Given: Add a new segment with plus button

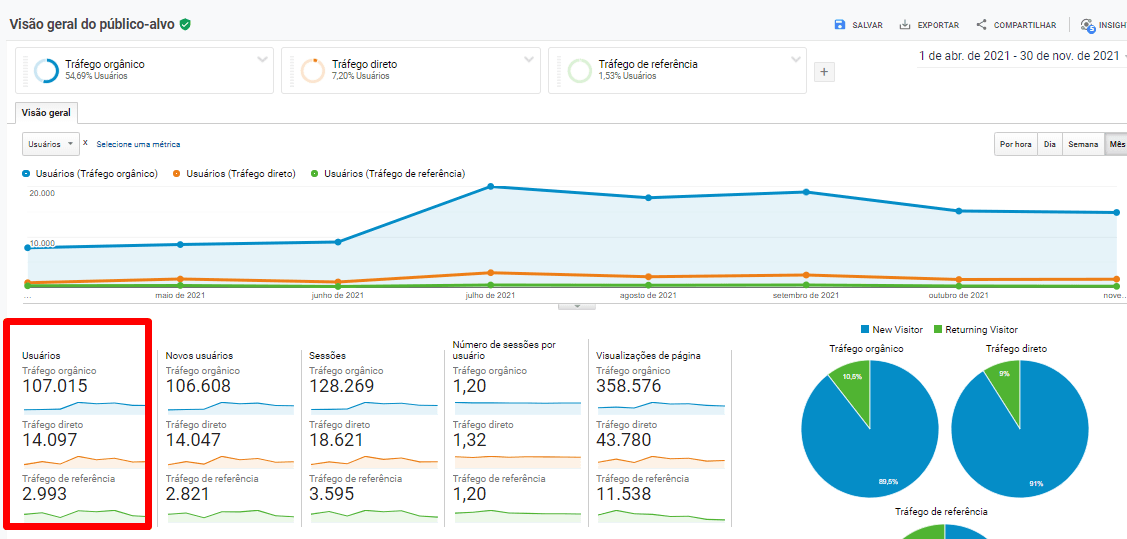Looking at the screenshot, I should click(x=824, y=71).
